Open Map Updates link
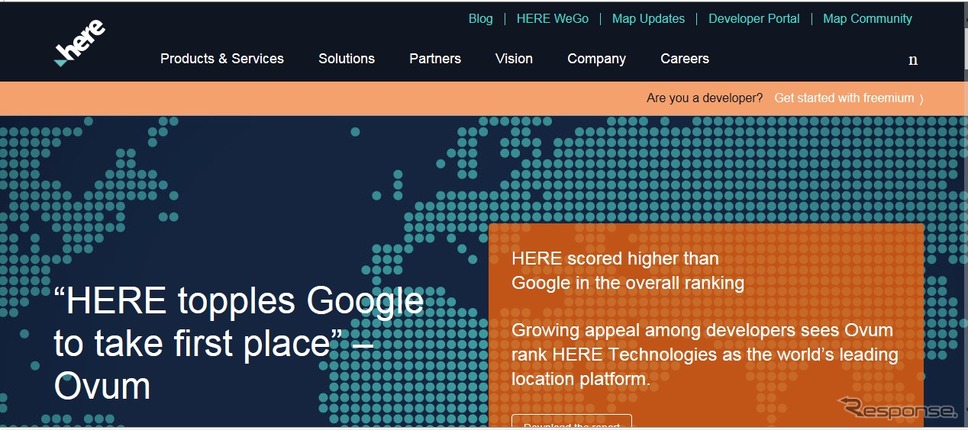Screen dimensions: 968x430 click(648, 19)
